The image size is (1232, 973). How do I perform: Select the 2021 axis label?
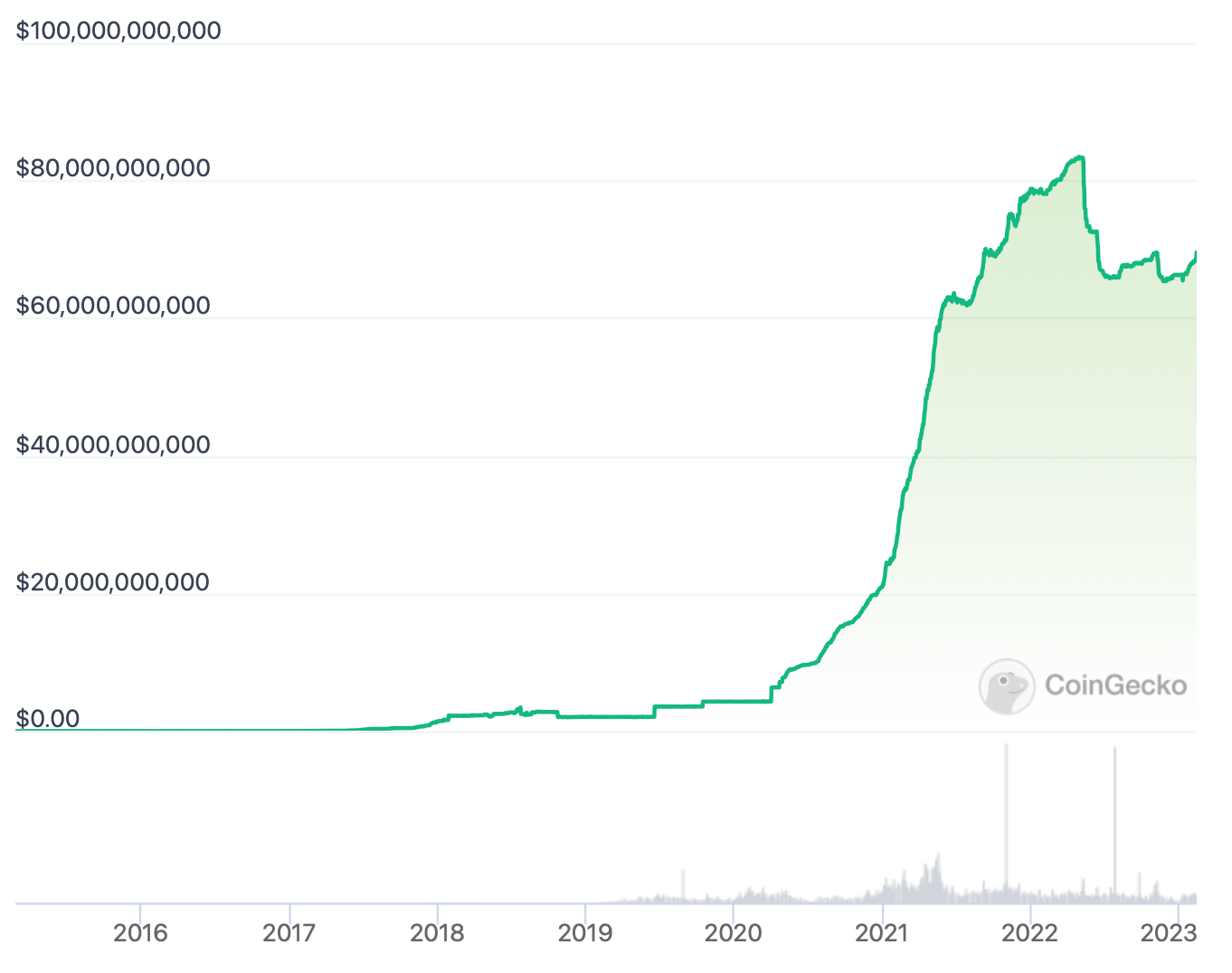coord(882,932)
